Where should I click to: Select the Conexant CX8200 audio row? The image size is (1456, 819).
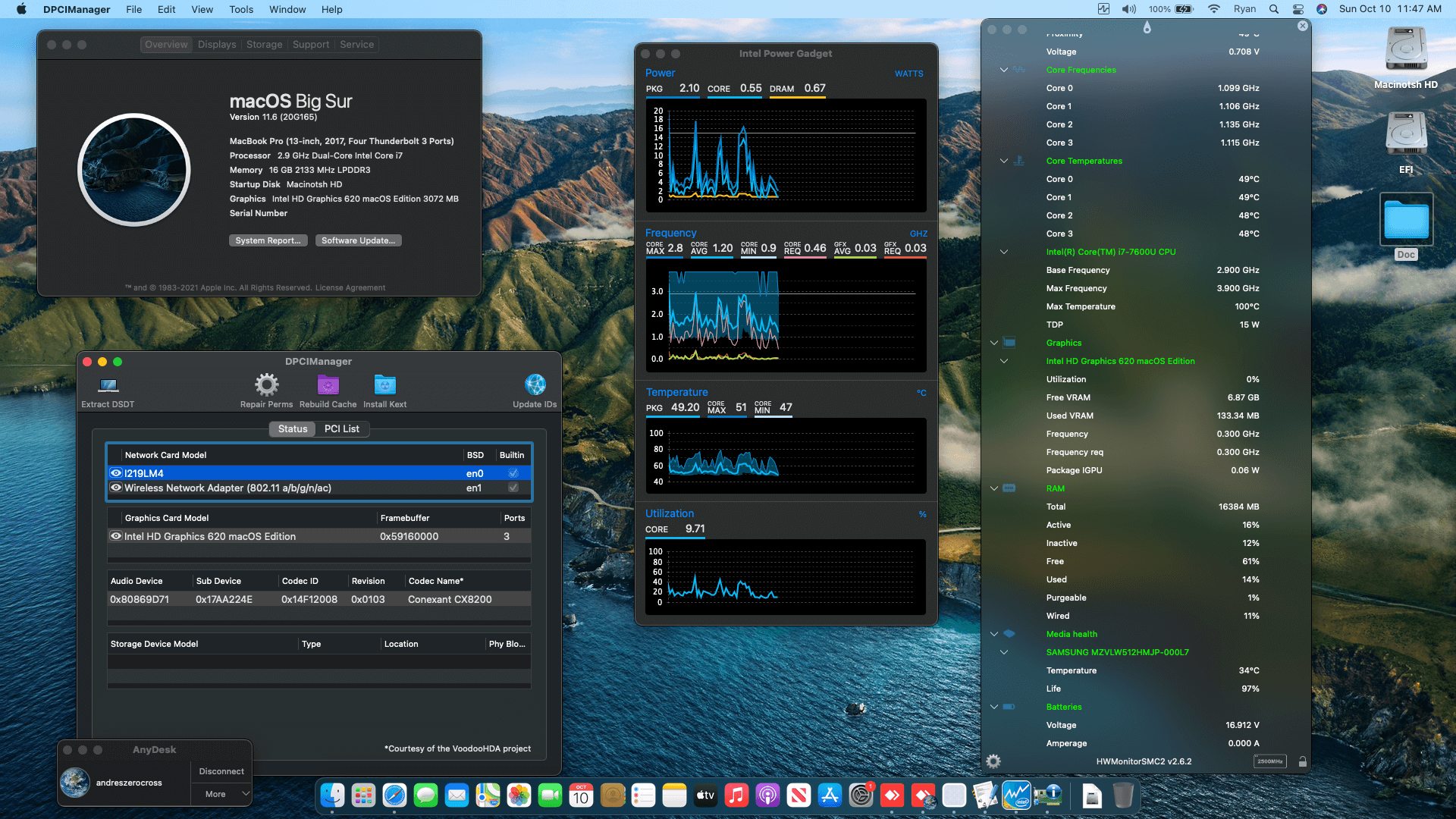coord(319,599)
